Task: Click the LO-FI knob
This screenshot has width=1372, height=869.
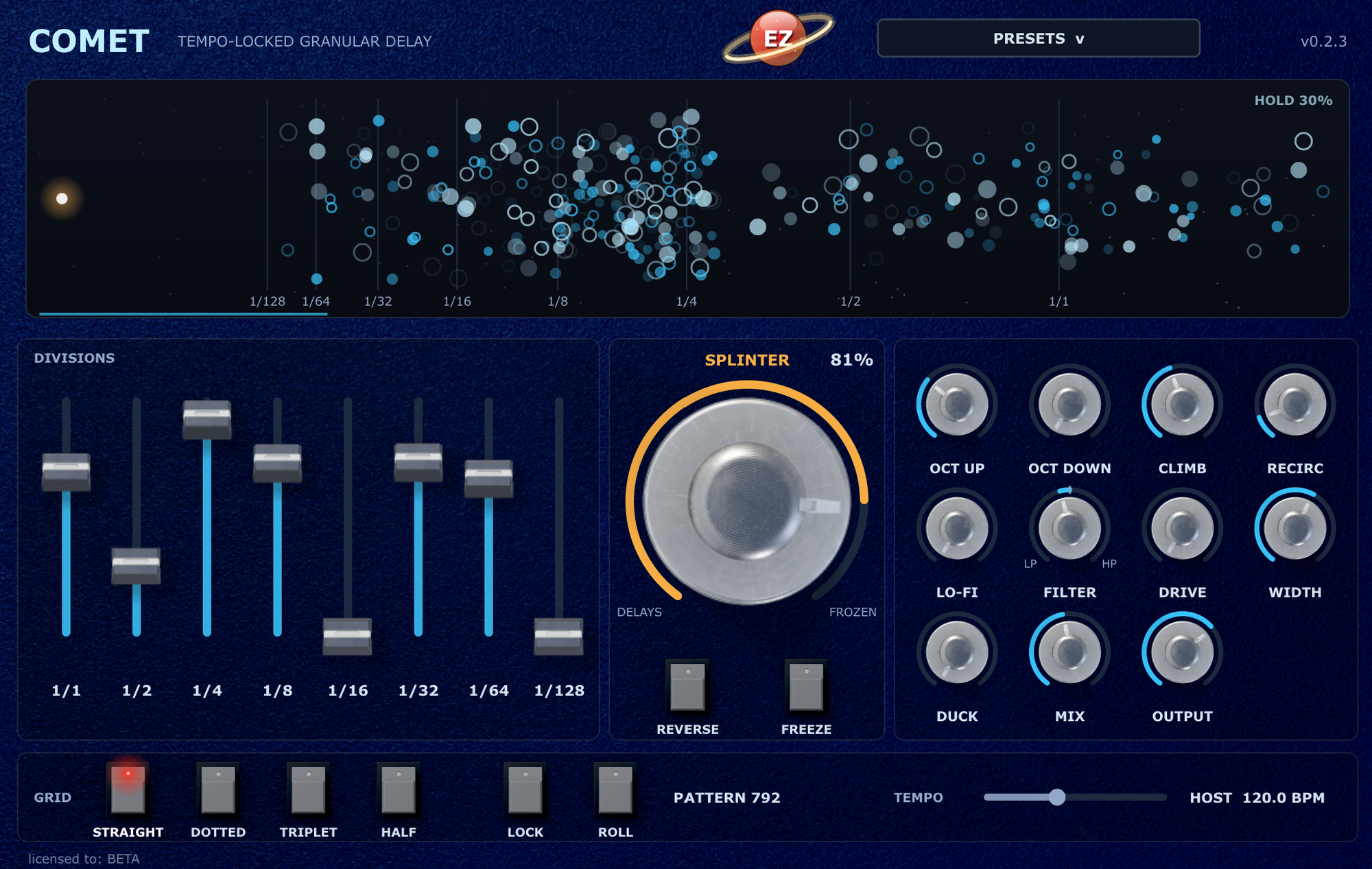Action: coord(957,529)
